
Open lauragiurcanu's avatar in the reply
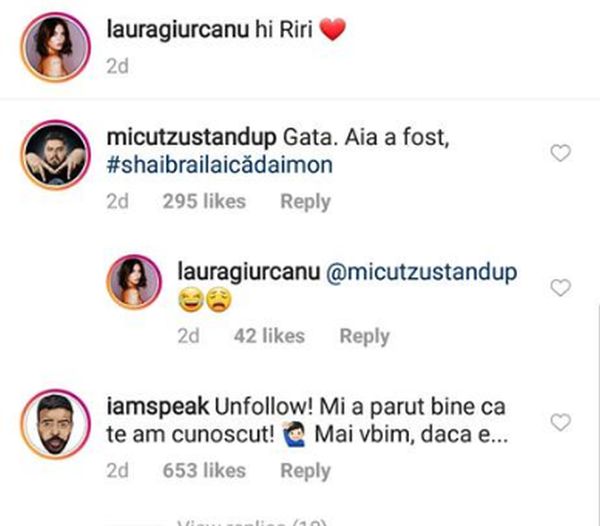(x=134, y=283)
